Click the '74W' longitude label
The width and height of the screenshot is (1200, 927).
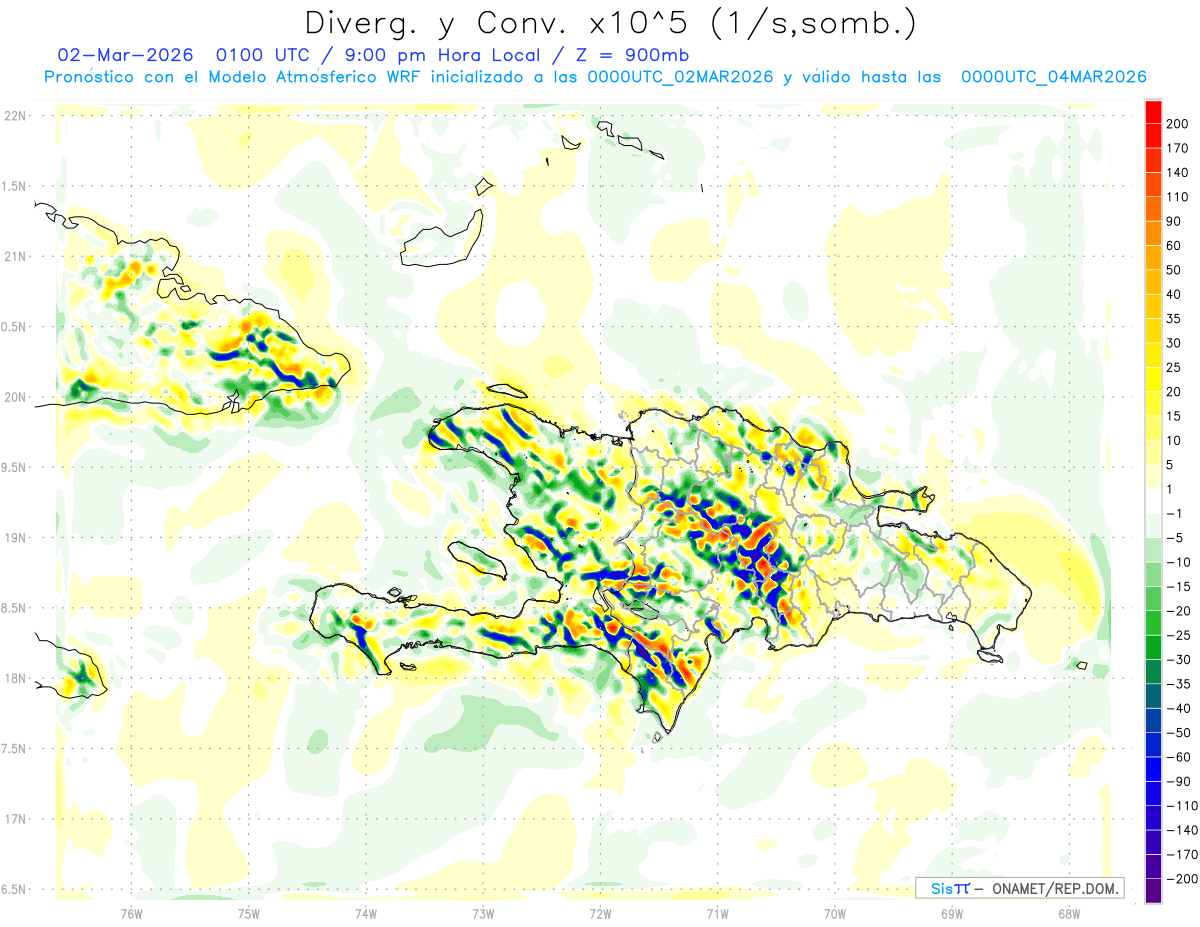pos(365,913)
